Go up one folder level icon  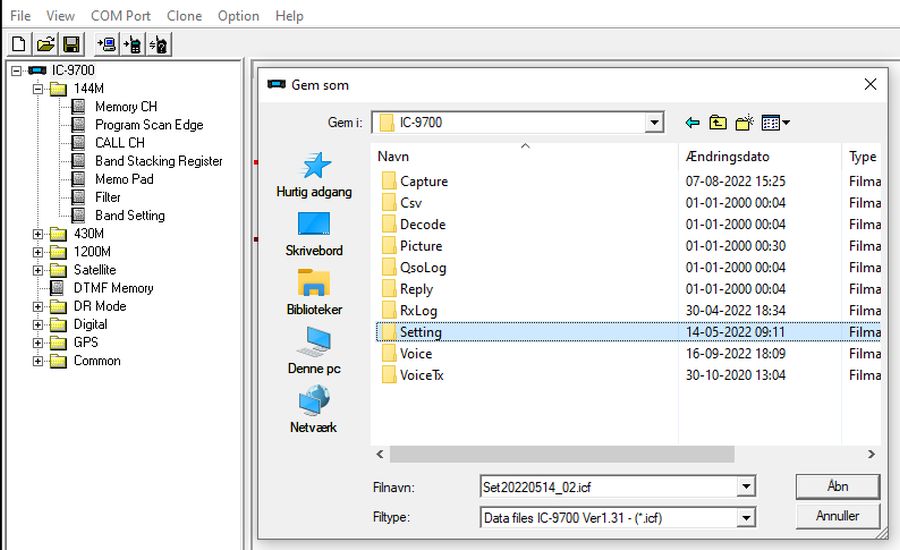(717, 122)
